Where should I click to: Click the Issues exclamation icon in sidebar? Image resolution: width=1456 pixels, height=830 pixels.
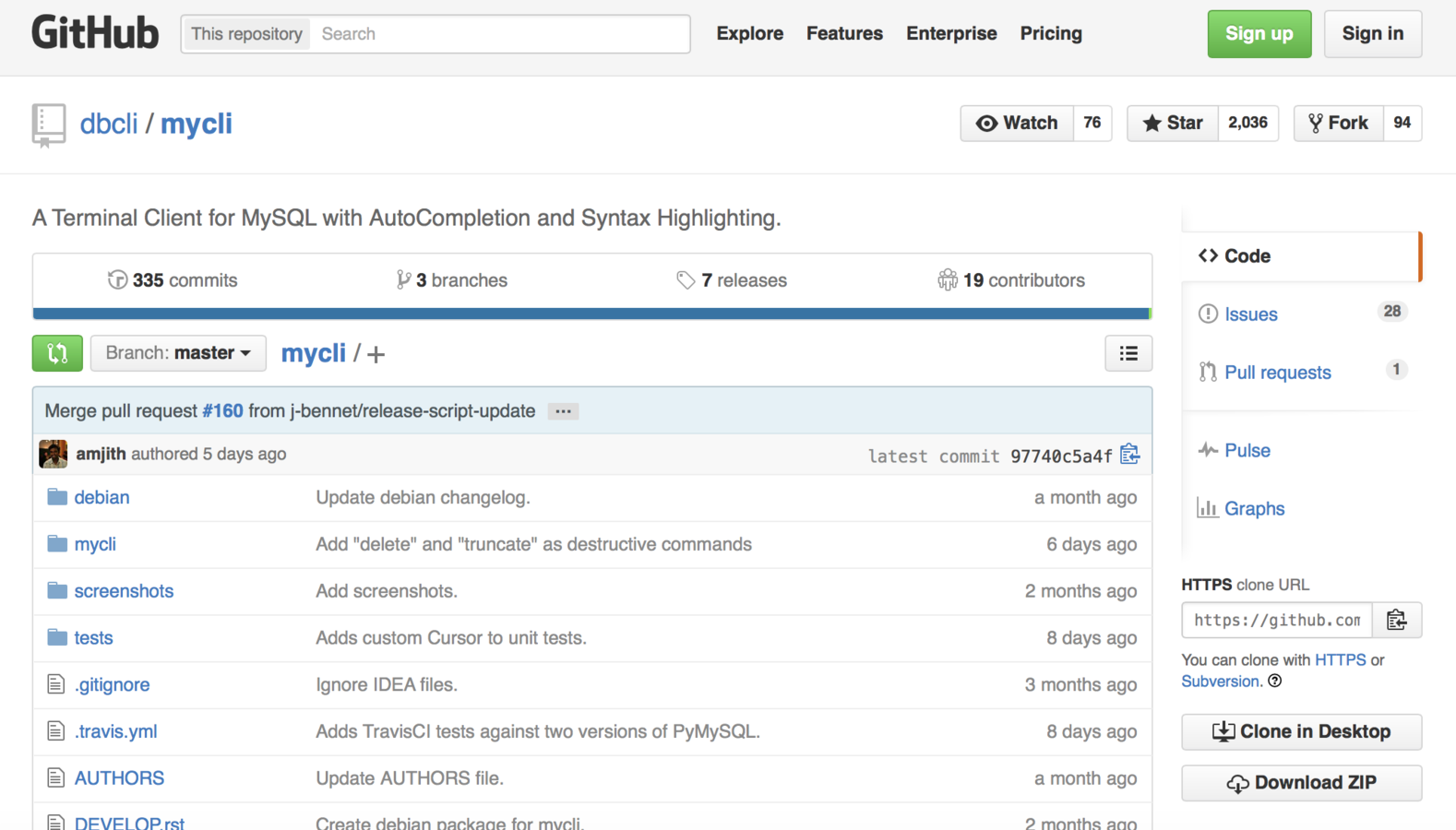1208,314
